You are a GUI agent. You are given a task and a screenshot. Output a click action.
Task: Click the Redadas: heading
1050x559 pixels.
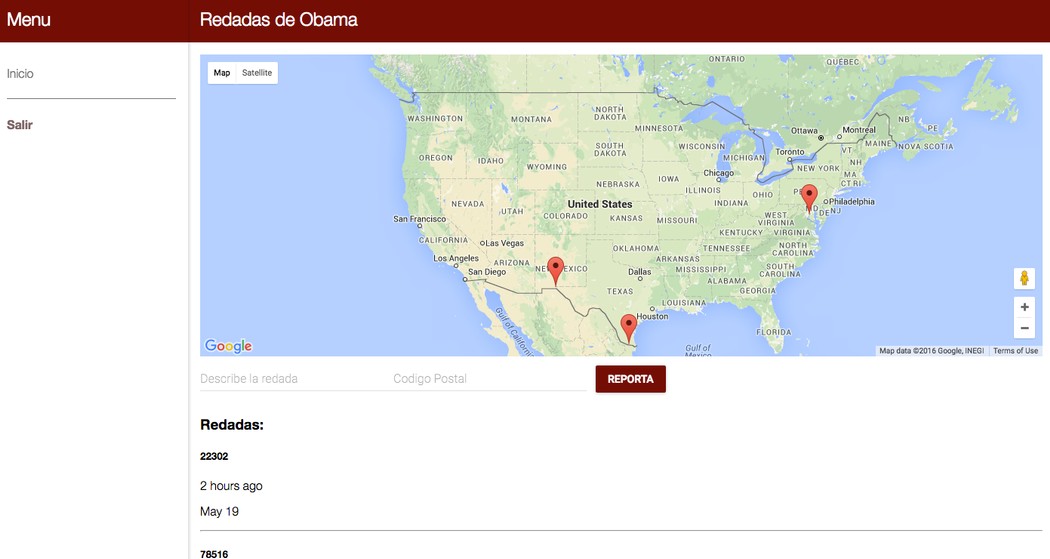[232, 425]
